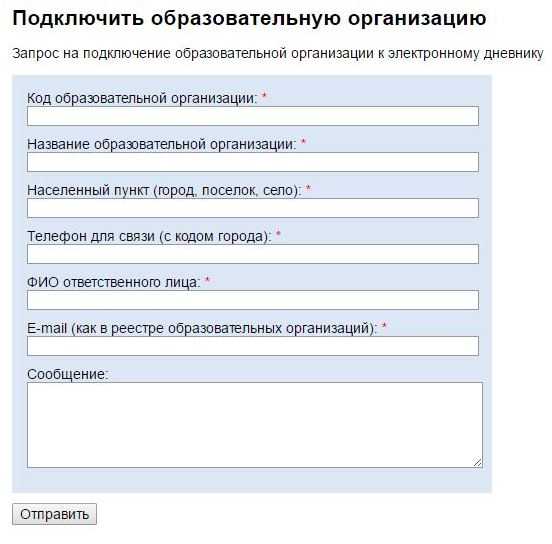
Task: Click the message box resize grip
Action: (x=477, y=463)
